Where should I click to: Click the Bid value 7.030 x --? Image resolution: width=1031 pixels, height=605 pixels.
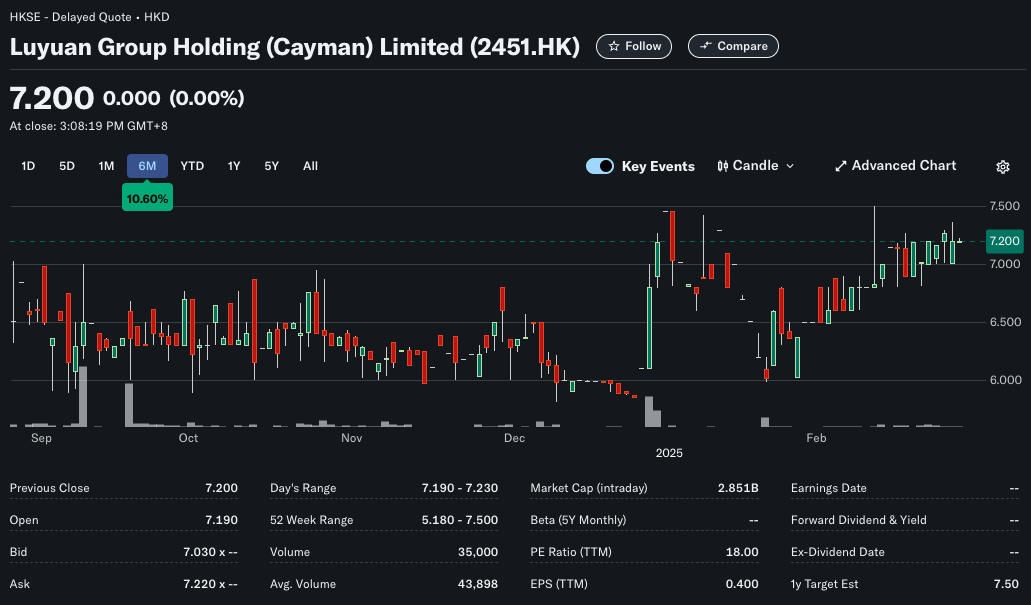[210, 552]
